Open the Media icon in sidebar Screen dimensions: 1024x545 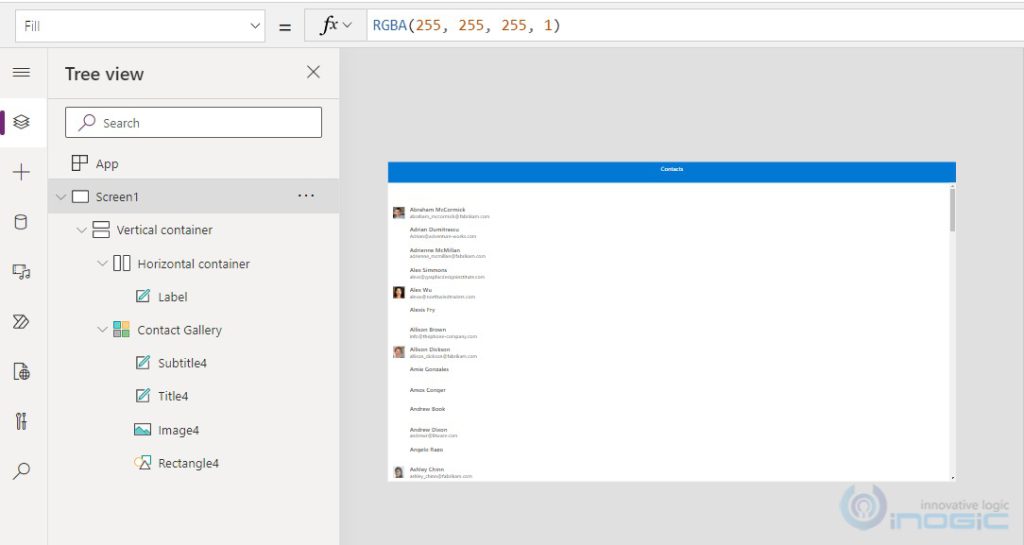point(21,271)
